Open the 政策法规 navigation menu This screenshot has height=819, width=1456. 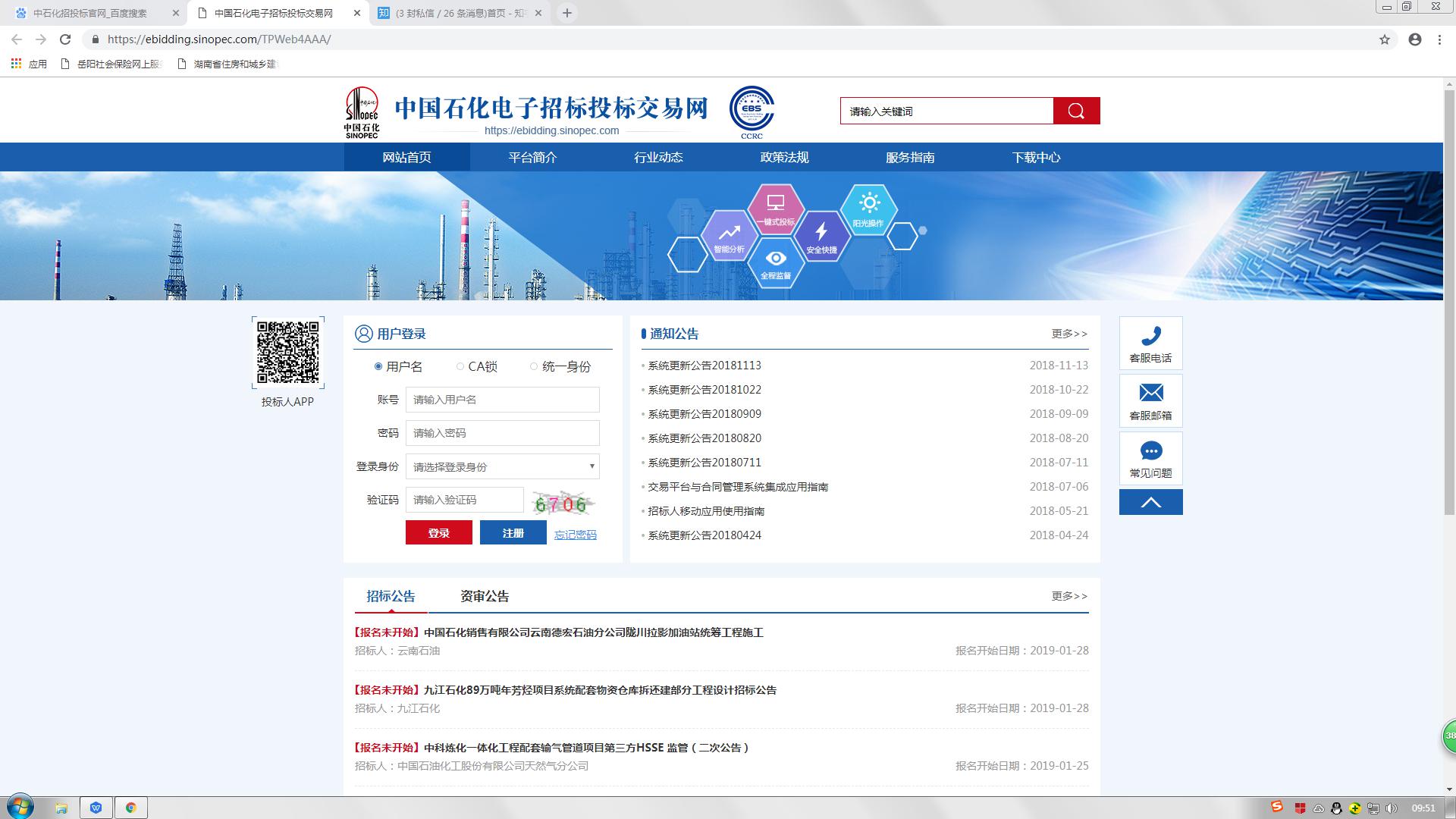click(x=784, y=157)
